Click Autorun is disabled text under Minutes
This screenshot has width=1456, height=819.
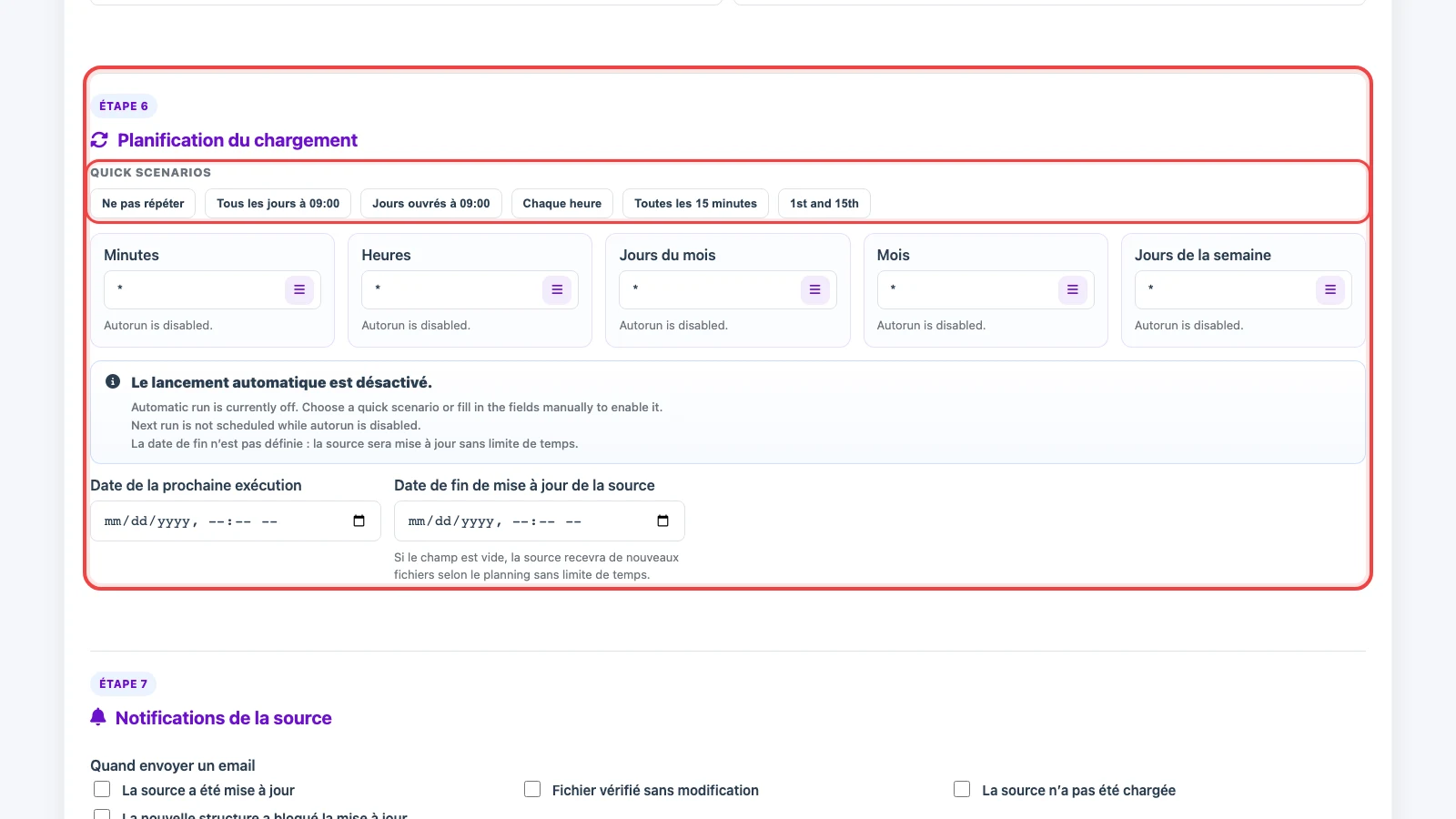158,325
